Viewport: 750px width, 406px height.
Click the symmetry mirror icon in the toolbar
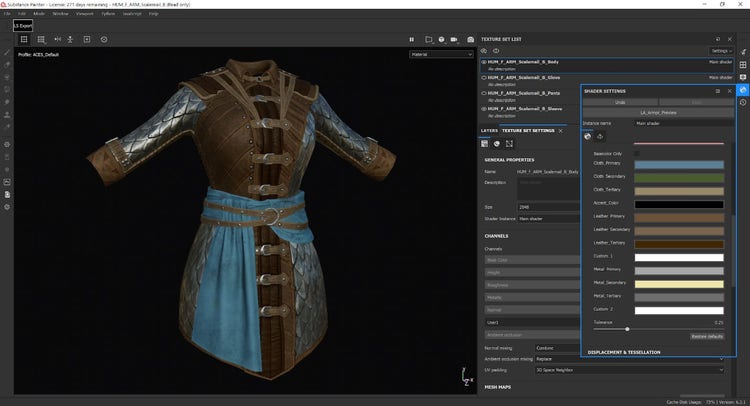[56, 39]
